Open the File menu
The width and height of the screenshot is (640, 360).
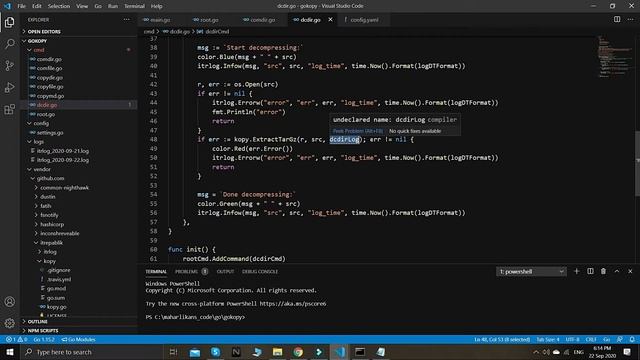coord(21,6)
